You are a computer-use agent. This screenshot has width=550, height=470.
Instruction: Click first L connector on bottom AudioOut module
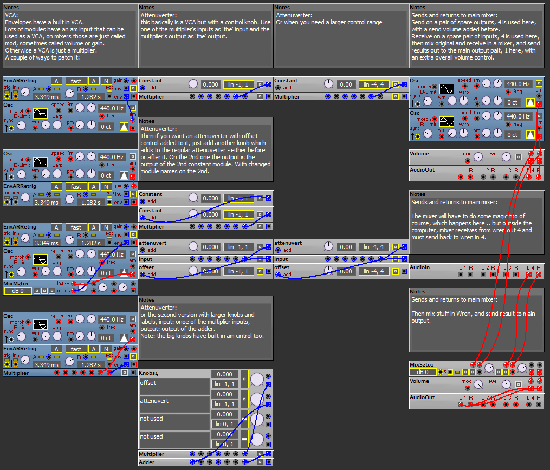461,404
